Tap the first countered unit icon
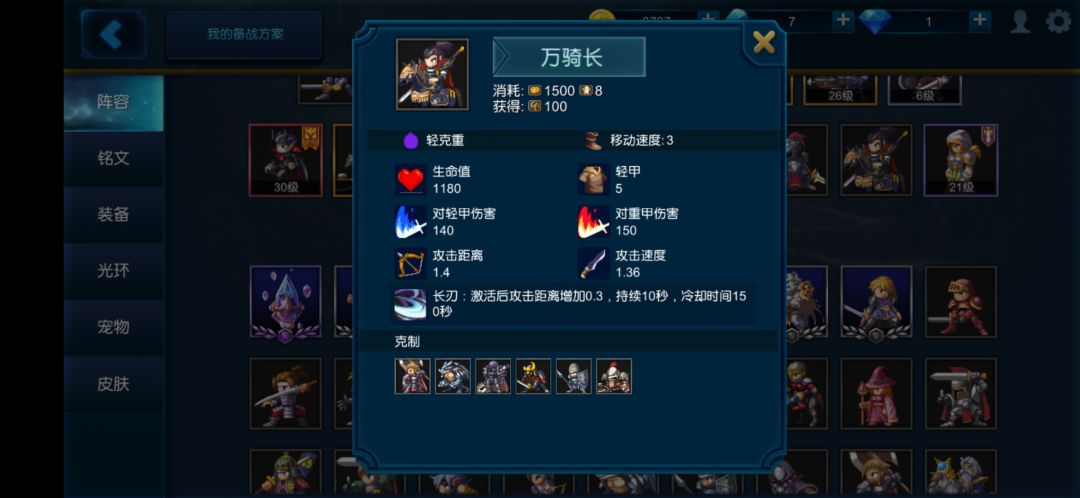Image resolution: width=1080 pixels, height=498 pixels. (413, 376)
